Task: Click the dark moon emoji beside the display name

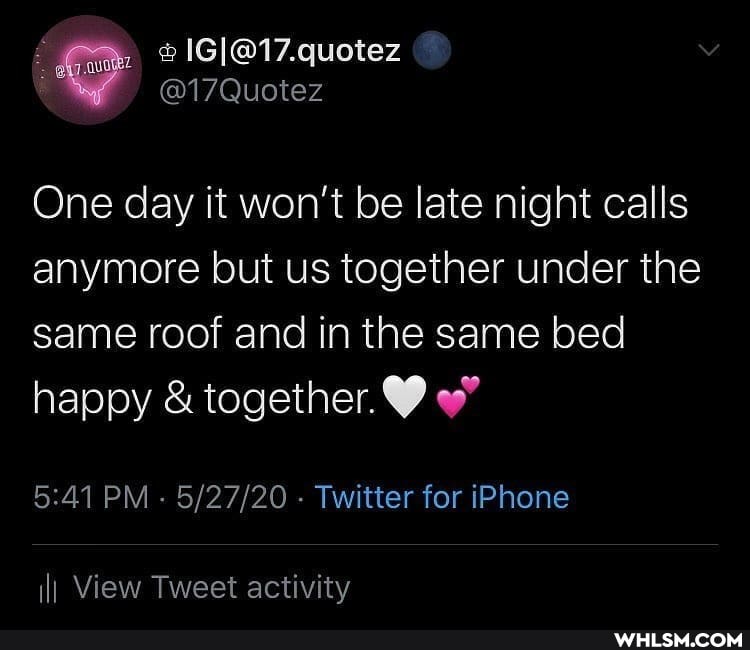Action: click(x=431, y=50)
